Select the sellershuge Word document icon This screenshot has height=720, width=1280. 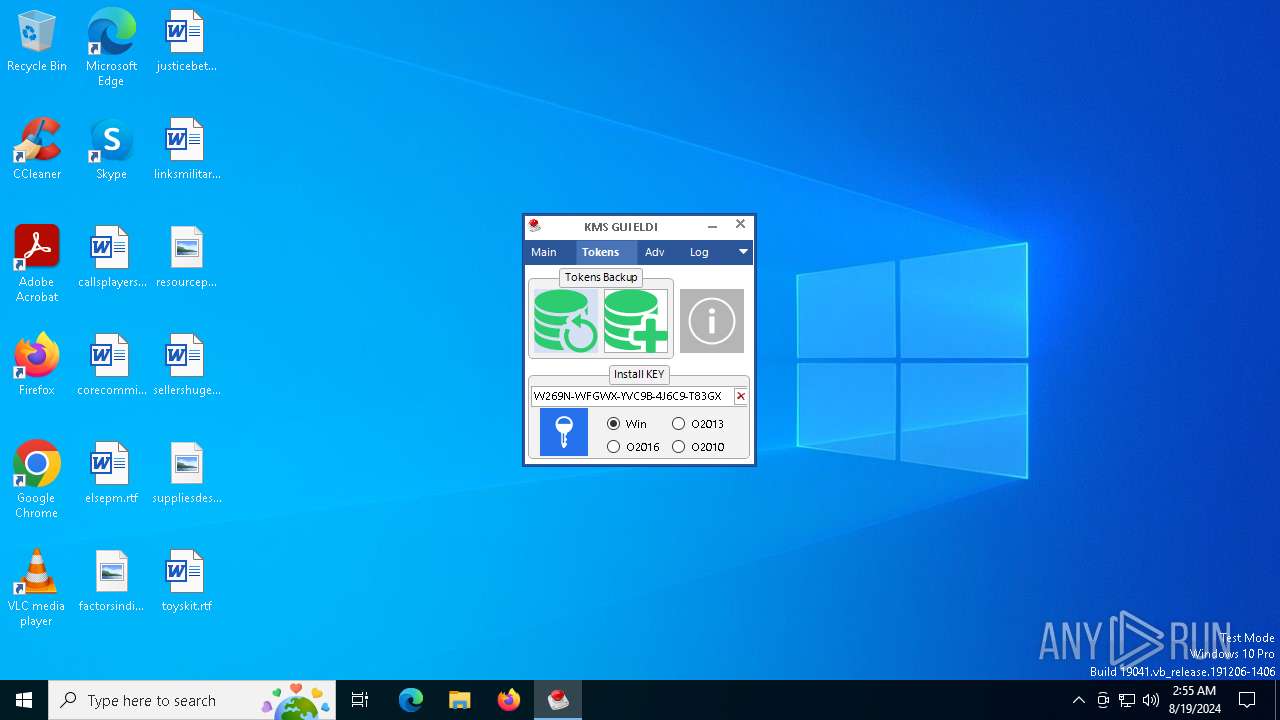pyautogui.click(x=186, y=365)
